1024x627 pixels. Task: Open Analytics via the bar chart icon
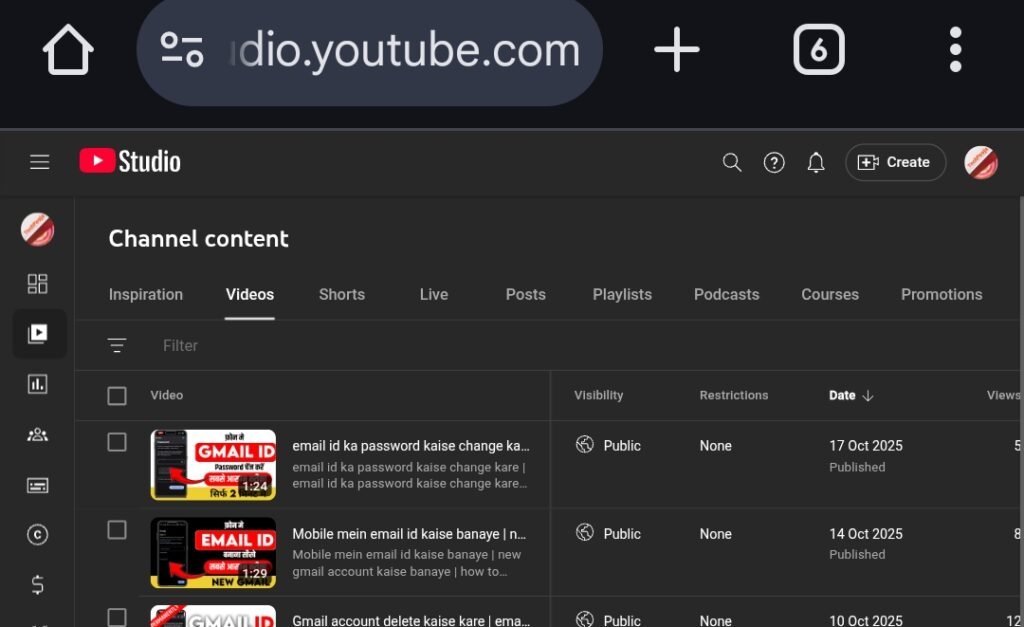[37, 384]
